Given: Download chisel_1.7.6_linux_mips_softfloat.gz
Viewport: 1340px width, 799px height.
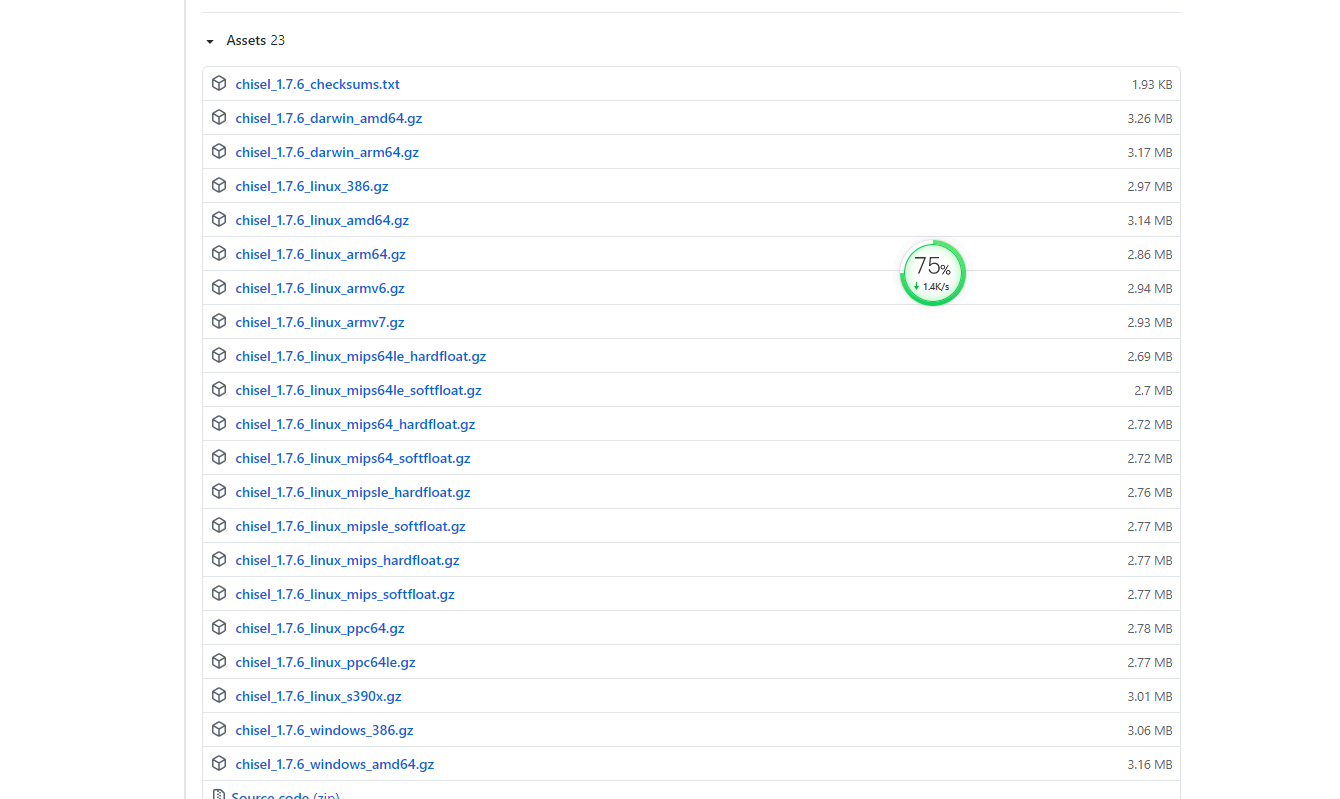Looking at the screenshot, I should 345,595.
